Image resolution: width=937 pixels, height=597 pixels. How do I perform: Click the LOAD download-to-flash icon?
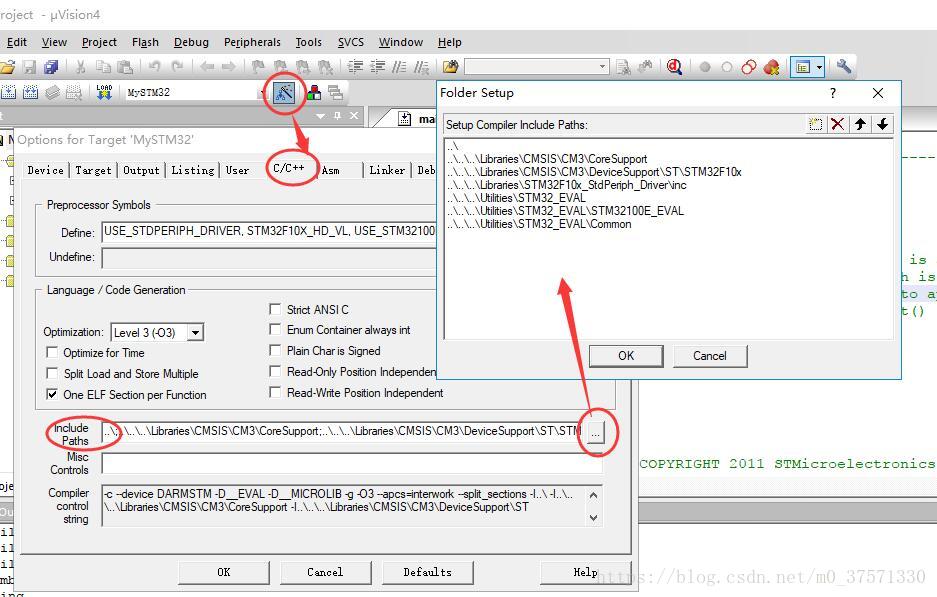pos(105,92)
